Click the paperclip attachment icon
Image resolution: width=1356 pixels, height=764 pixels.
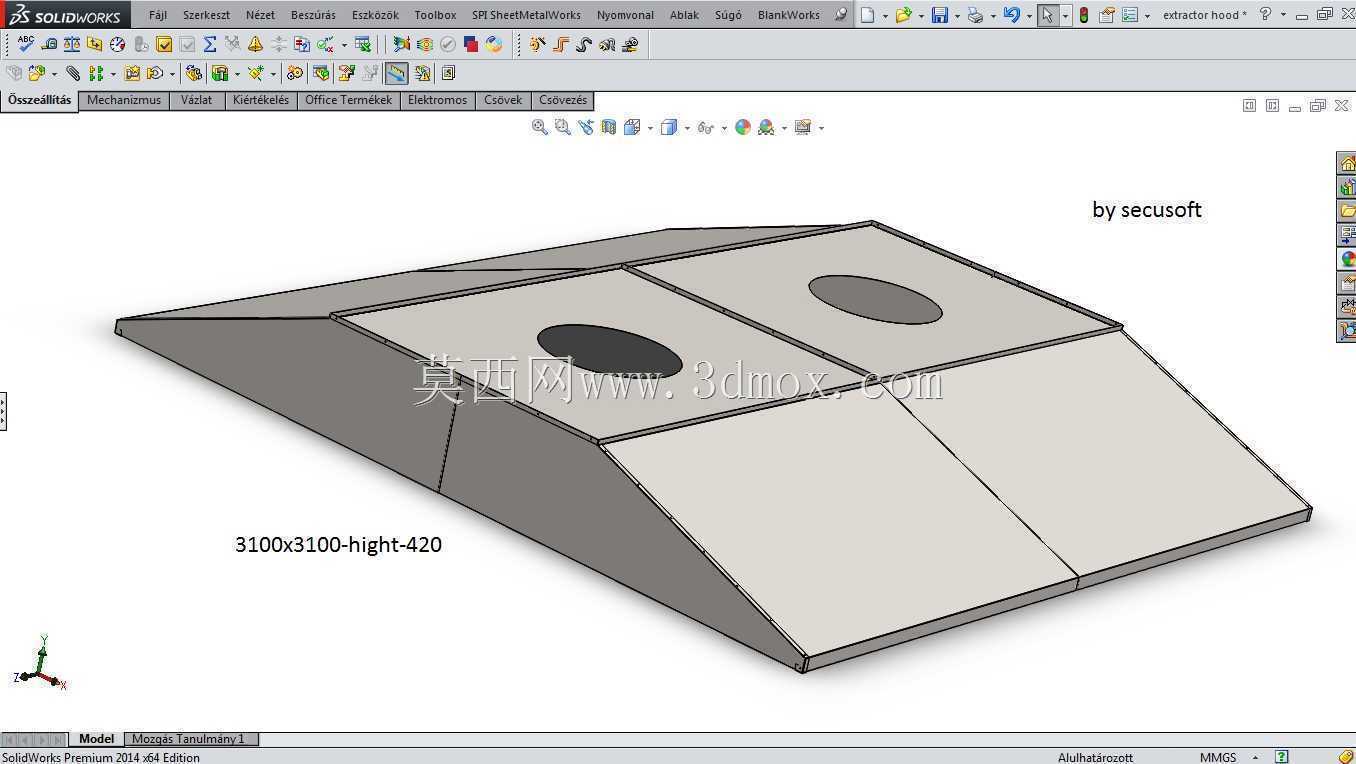coord(73,73)
